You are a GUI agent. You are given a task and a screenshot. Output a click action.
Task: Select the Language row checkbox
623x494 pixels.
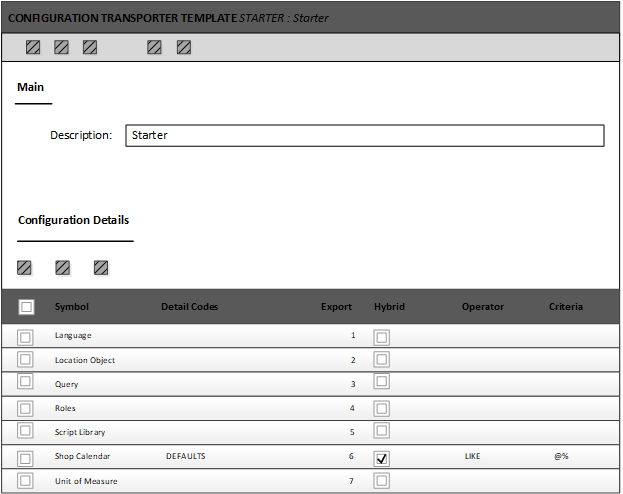(x=25, y=337)
